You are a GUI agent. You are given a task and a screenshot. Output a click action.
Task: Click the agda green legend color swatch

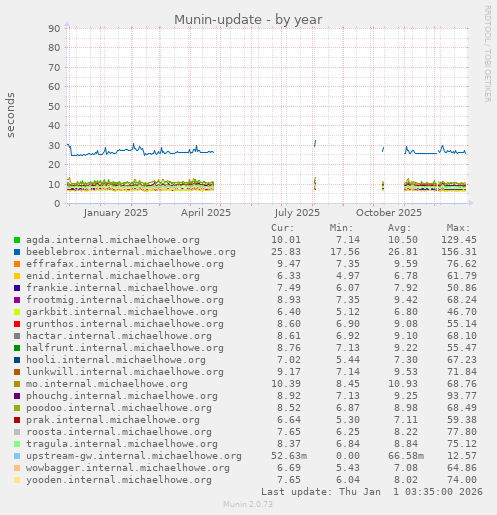17,240
